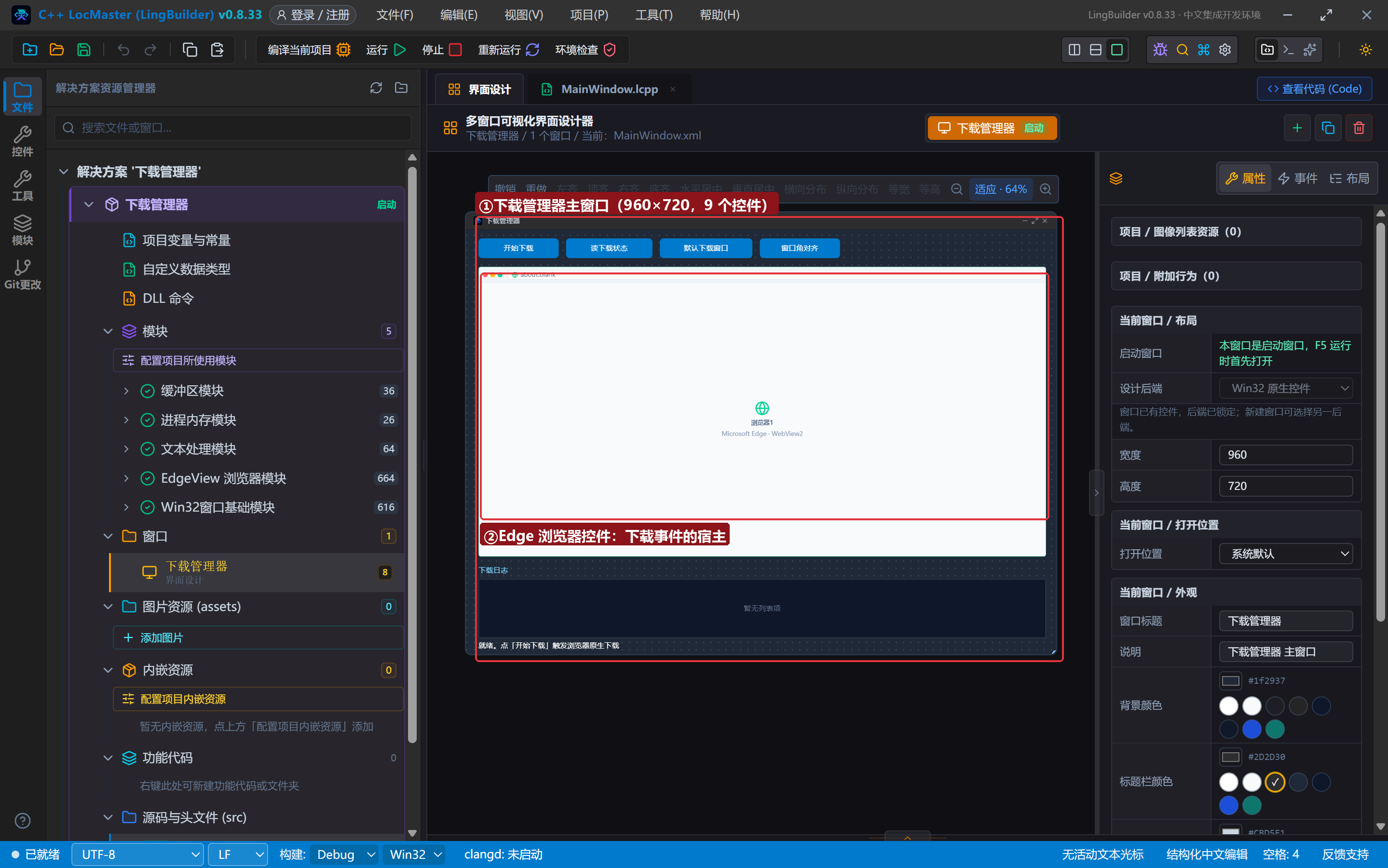Click the green Run play icon
The height and width of the screenshot is (868, 1388).
tap(400, 50)
